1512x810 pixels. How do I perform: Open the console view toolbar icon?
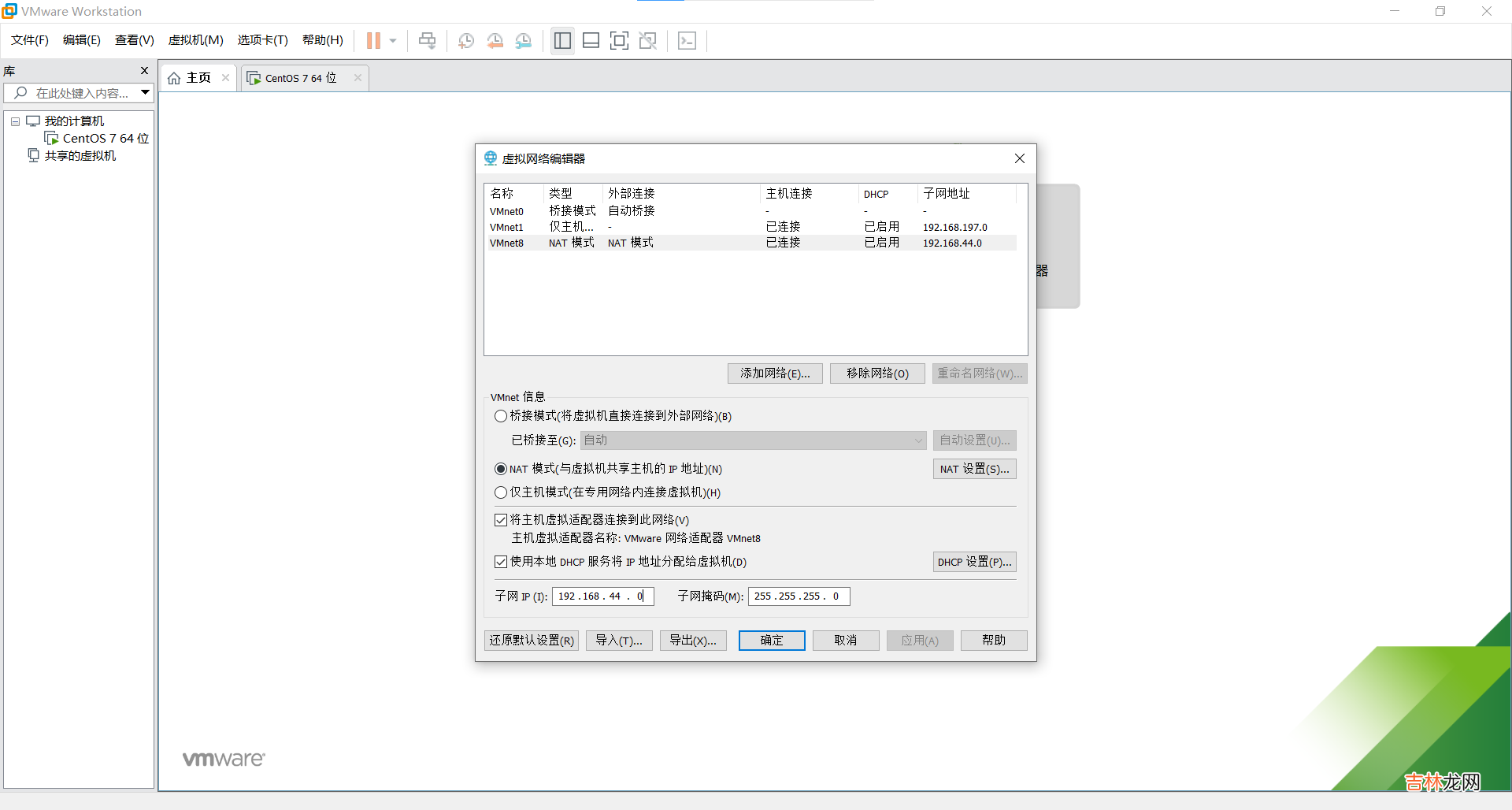(687, 41)
